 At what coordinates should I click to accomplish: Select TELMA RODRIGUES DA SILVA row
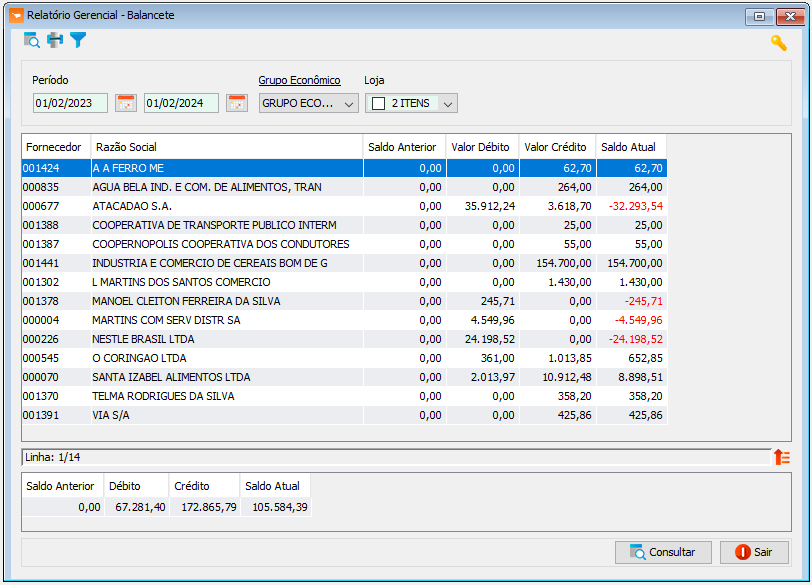pos(344,397)
